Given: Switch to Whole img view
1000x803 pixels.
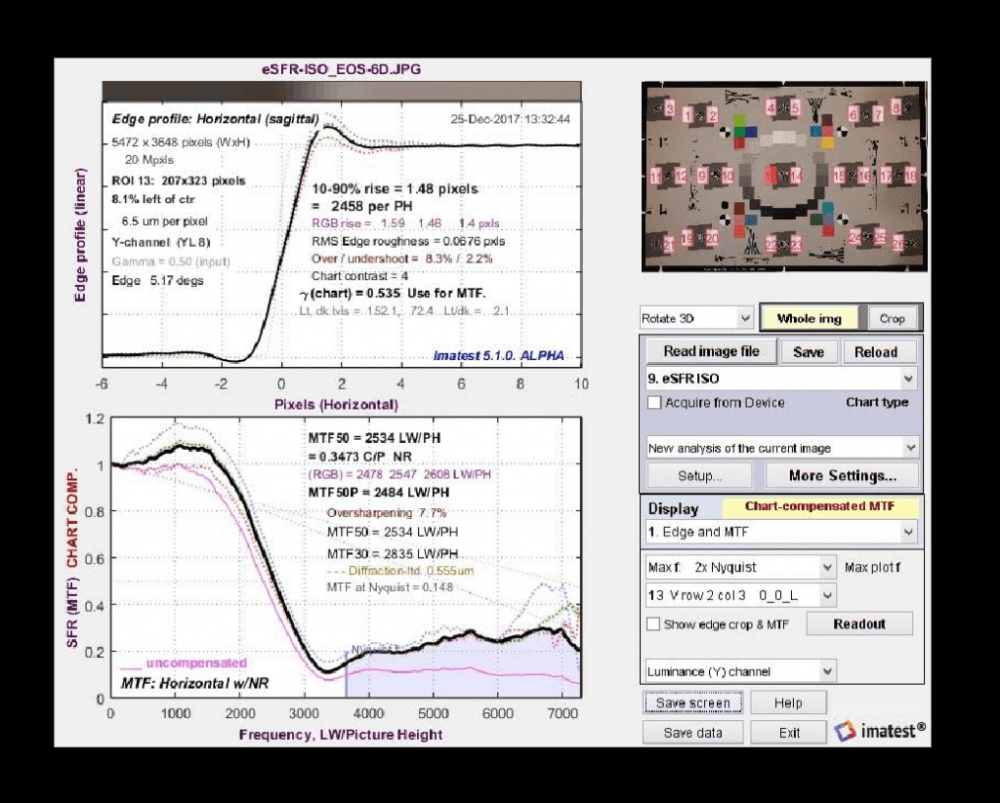Looking at the screenshot, I should click(808, 318).
